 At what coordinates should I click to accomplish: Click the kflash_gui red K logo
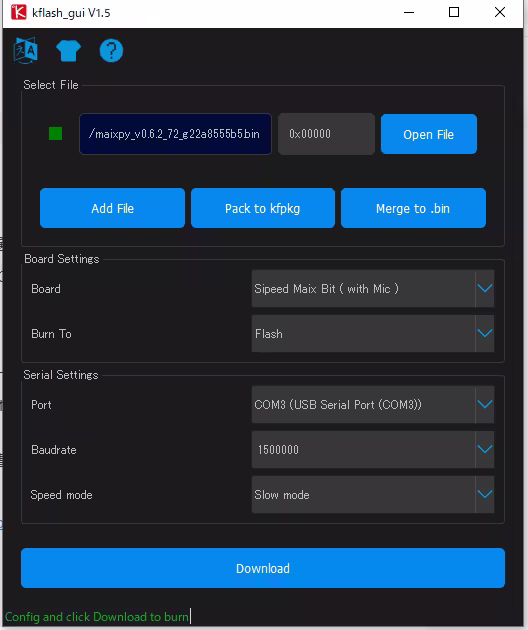tap(18, 12)
